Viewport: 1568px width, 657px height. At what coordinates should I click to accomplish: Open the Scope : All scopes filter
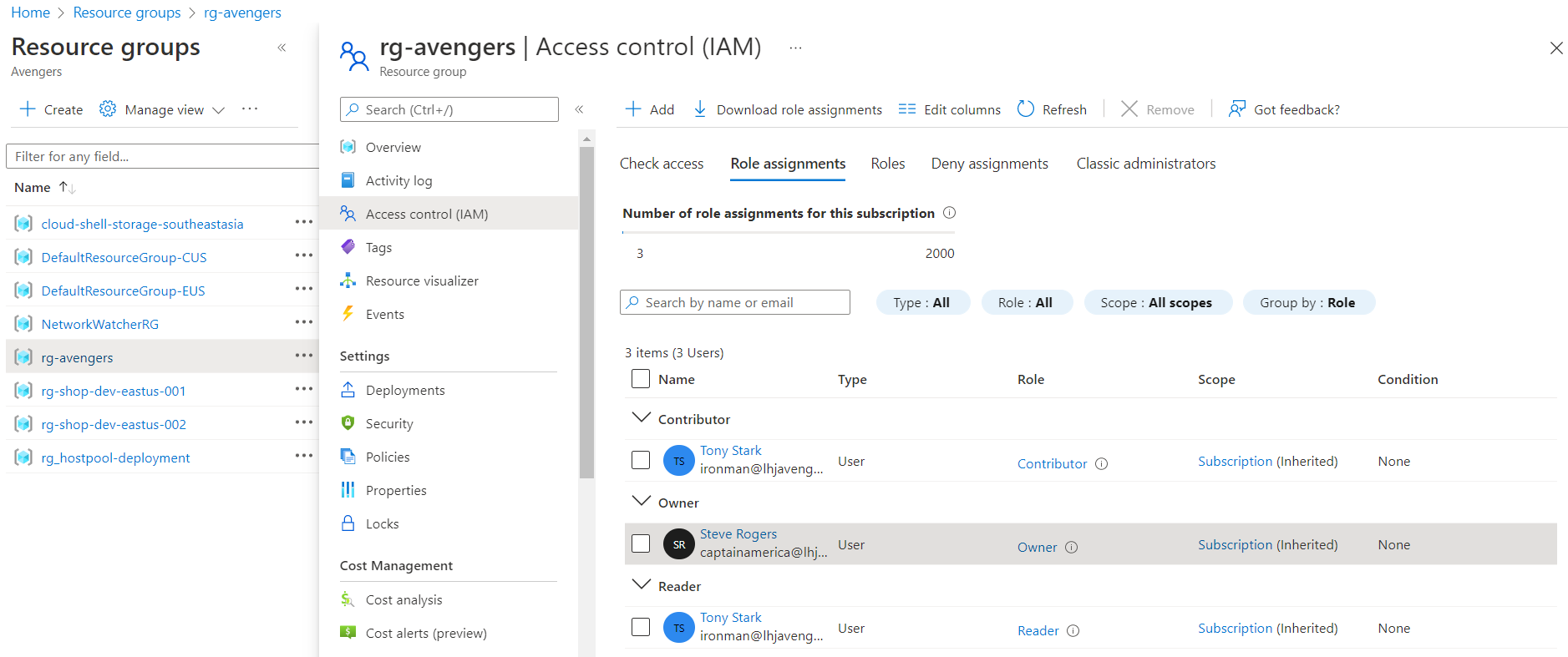tap(1157, 302)
